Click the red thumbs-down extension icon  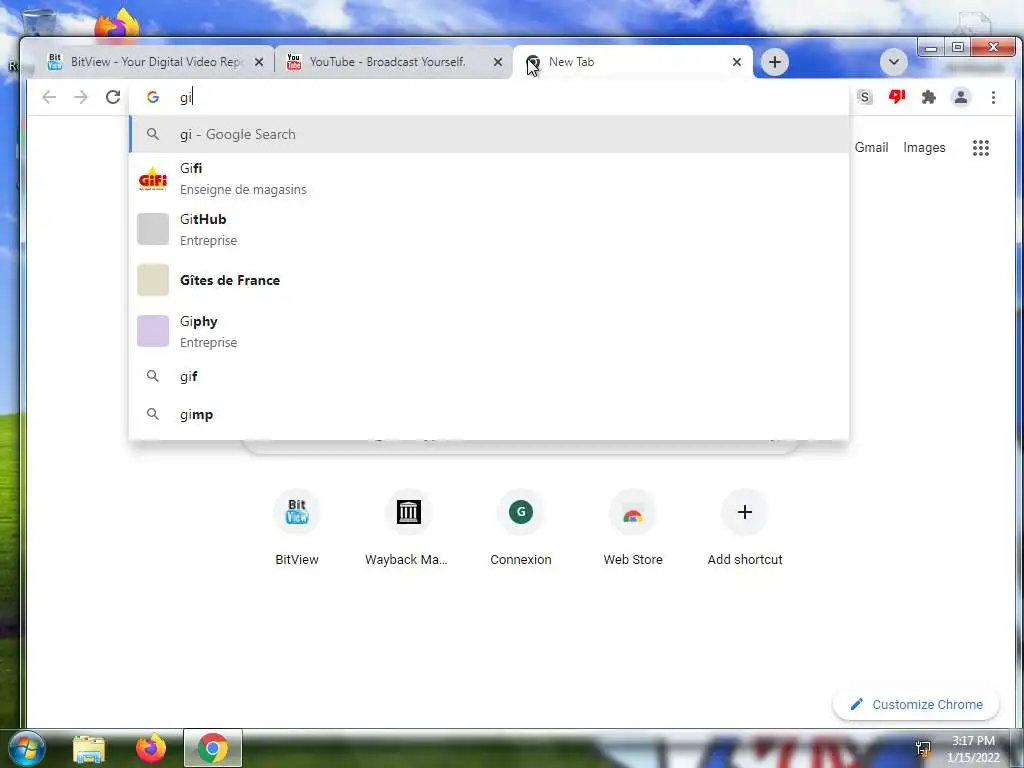tap(897, 97)
